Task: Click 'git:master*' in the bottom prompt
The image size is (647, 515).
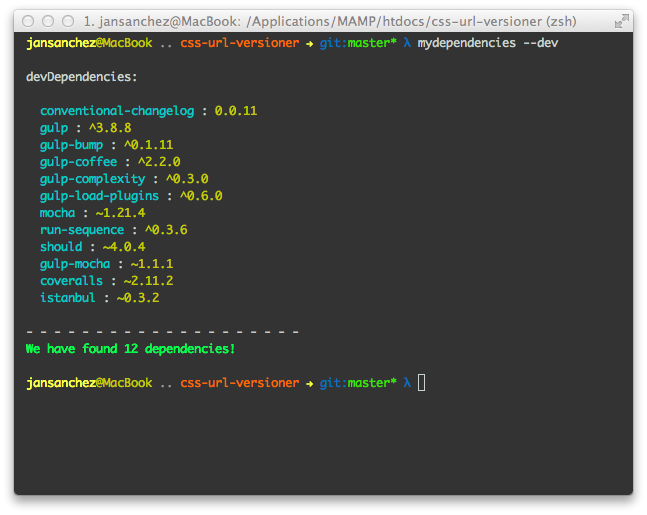Action: pyautogui.click(x=358, y=383)
